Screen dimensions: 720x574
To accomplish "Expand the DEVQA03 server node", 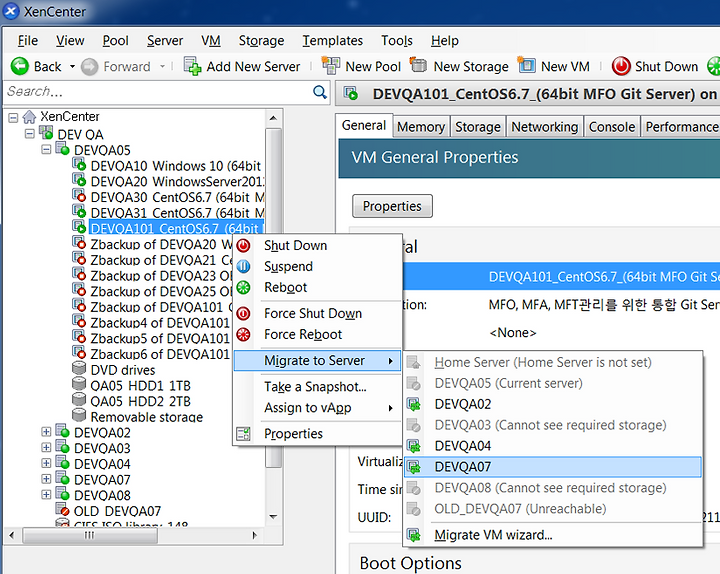I will (46, 447).
